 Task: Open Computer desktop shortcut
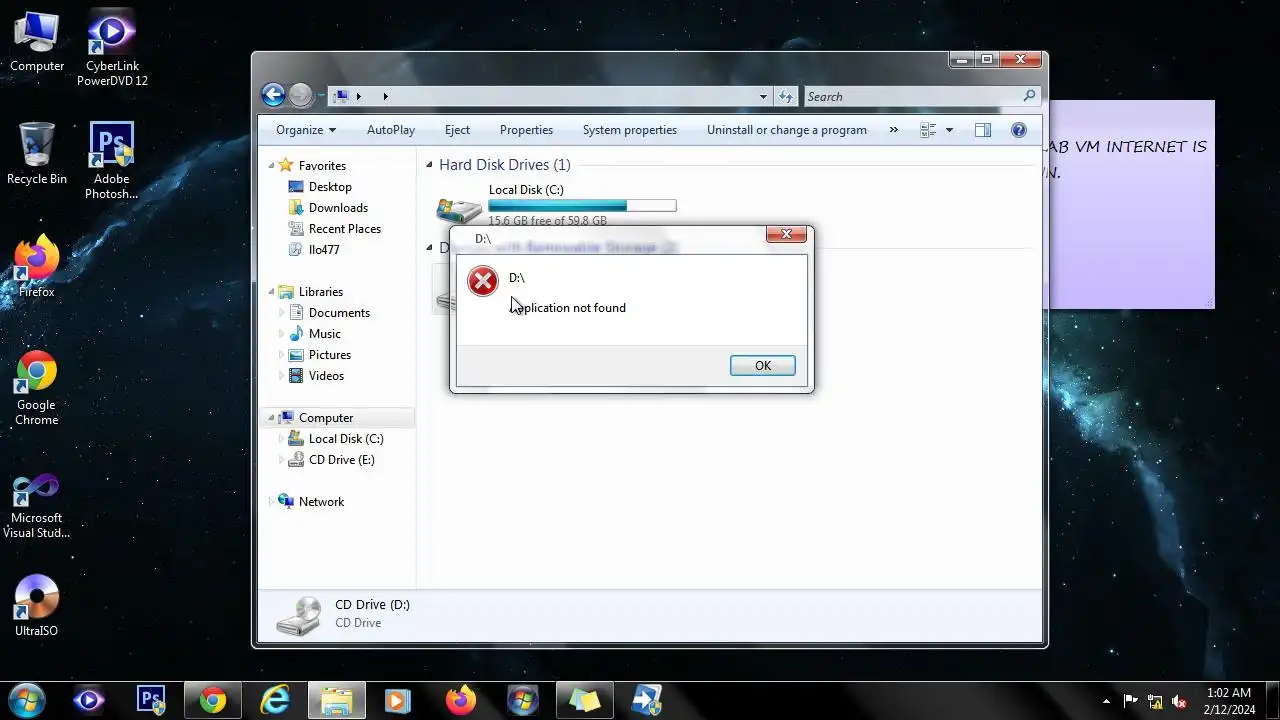pyautogui.click(x=37, y=42)
